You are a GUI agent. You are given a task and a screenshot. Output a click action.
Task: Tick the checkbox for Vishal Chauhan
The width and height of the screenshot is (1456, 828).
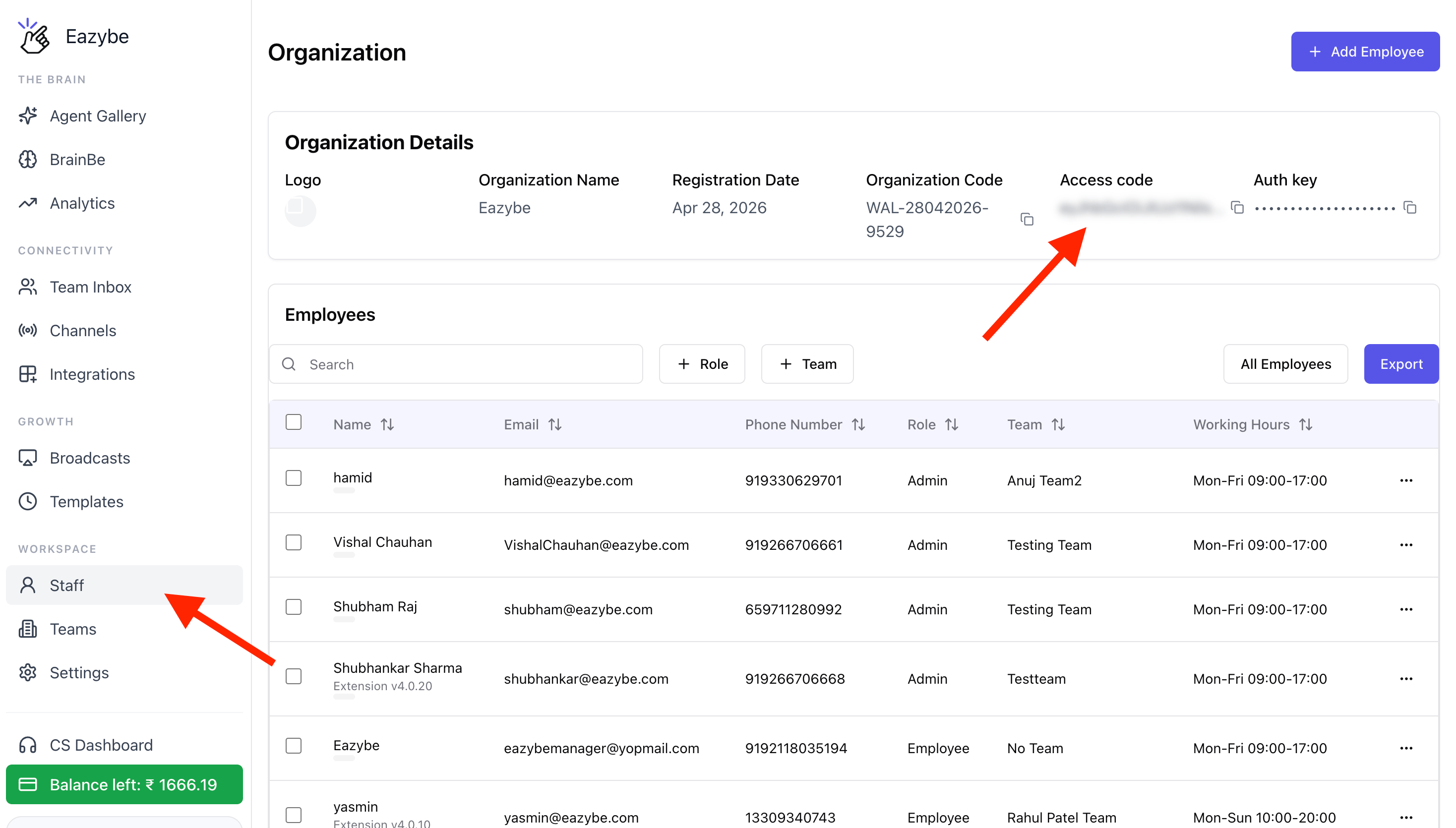click(294, 542)
